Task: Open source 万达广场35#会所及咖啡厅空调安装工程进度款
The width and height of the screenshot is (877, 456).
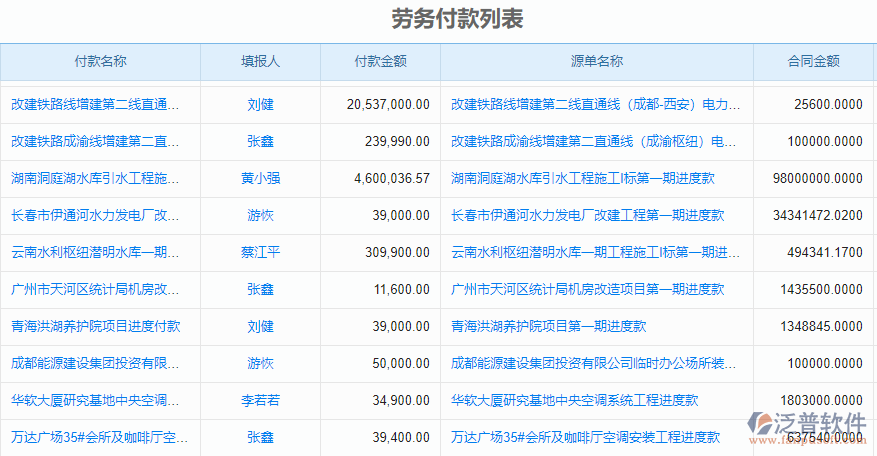Action: 585,437
